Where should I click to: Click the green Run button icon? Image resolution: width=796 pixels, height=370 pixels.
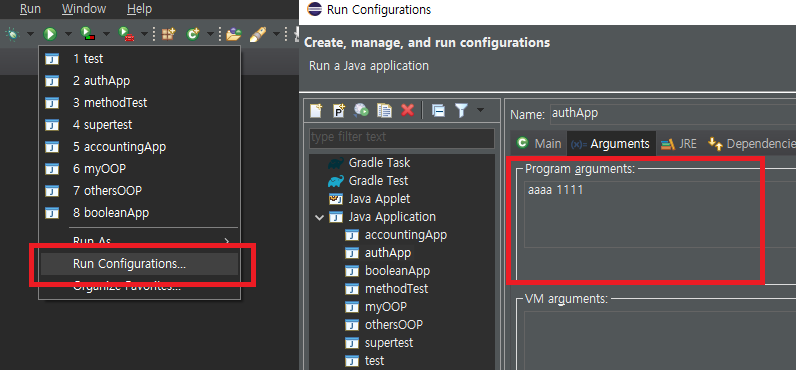(x=50, y=34)
